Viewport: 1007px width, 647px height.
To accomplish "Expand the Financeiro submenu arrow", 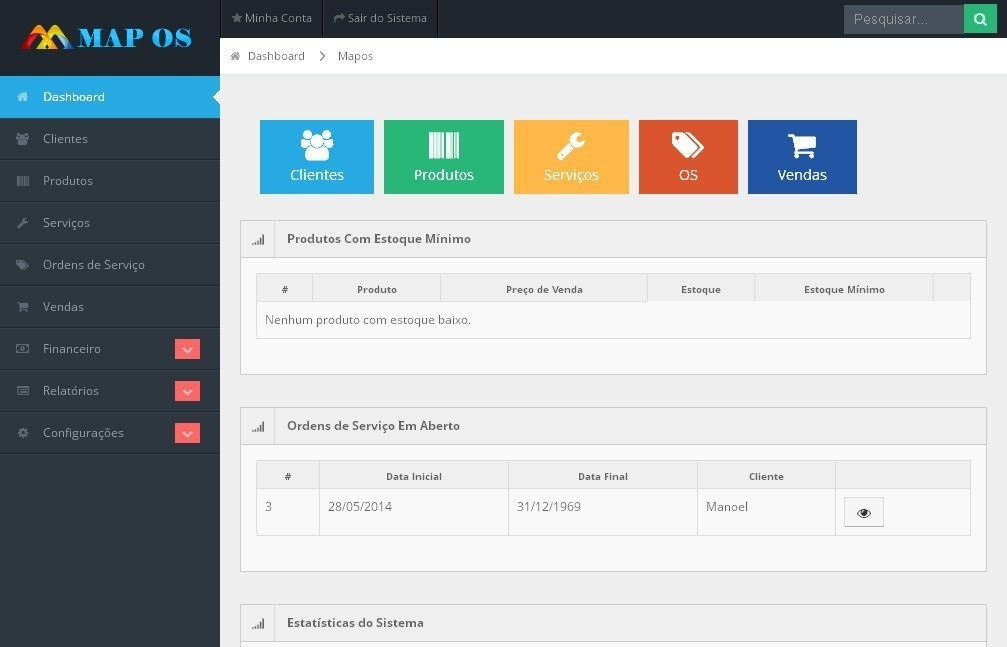I will [187, 349].
